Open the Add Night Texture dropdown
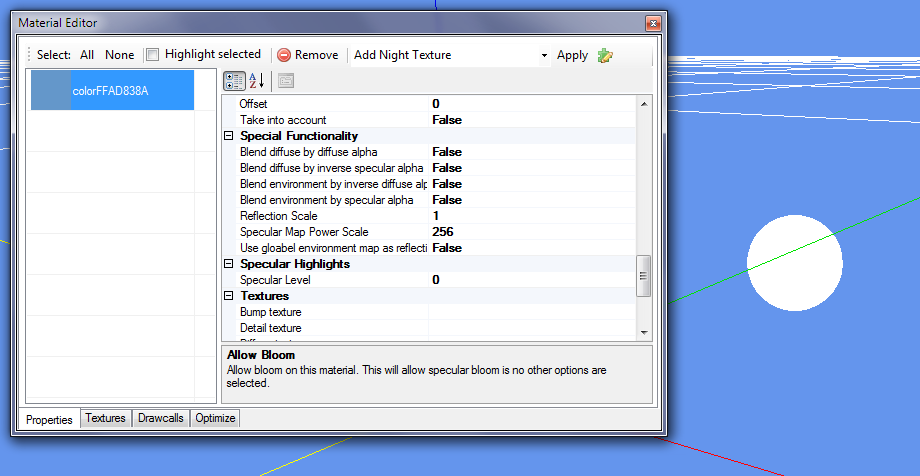920x476 pixels. pyautogui.click(x=544, y=55)
